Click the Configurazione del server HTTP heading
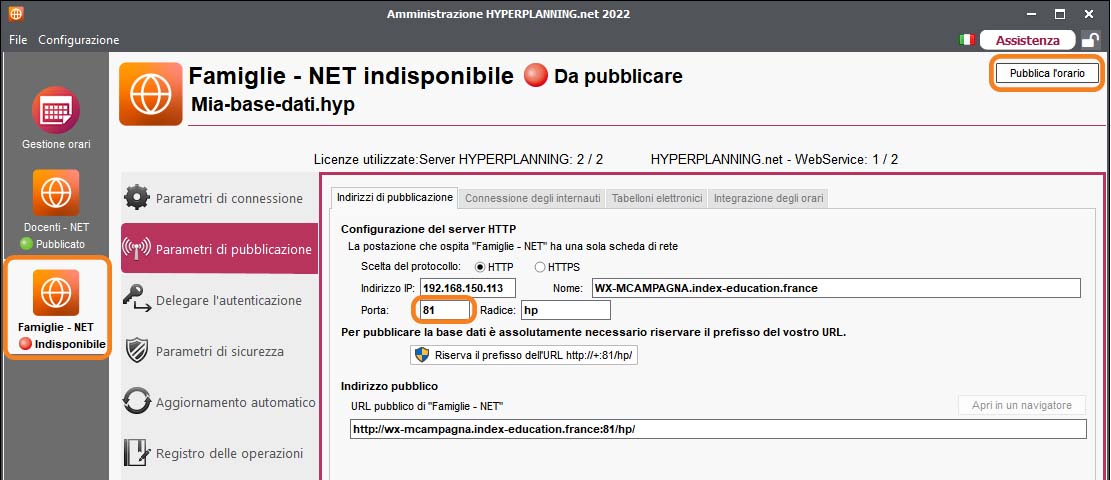 [429, 228]
